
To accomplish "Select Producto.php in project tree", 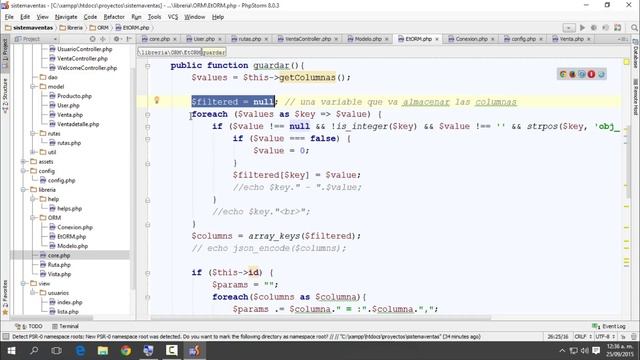I will pyautogui.click(x=74, y=96).
